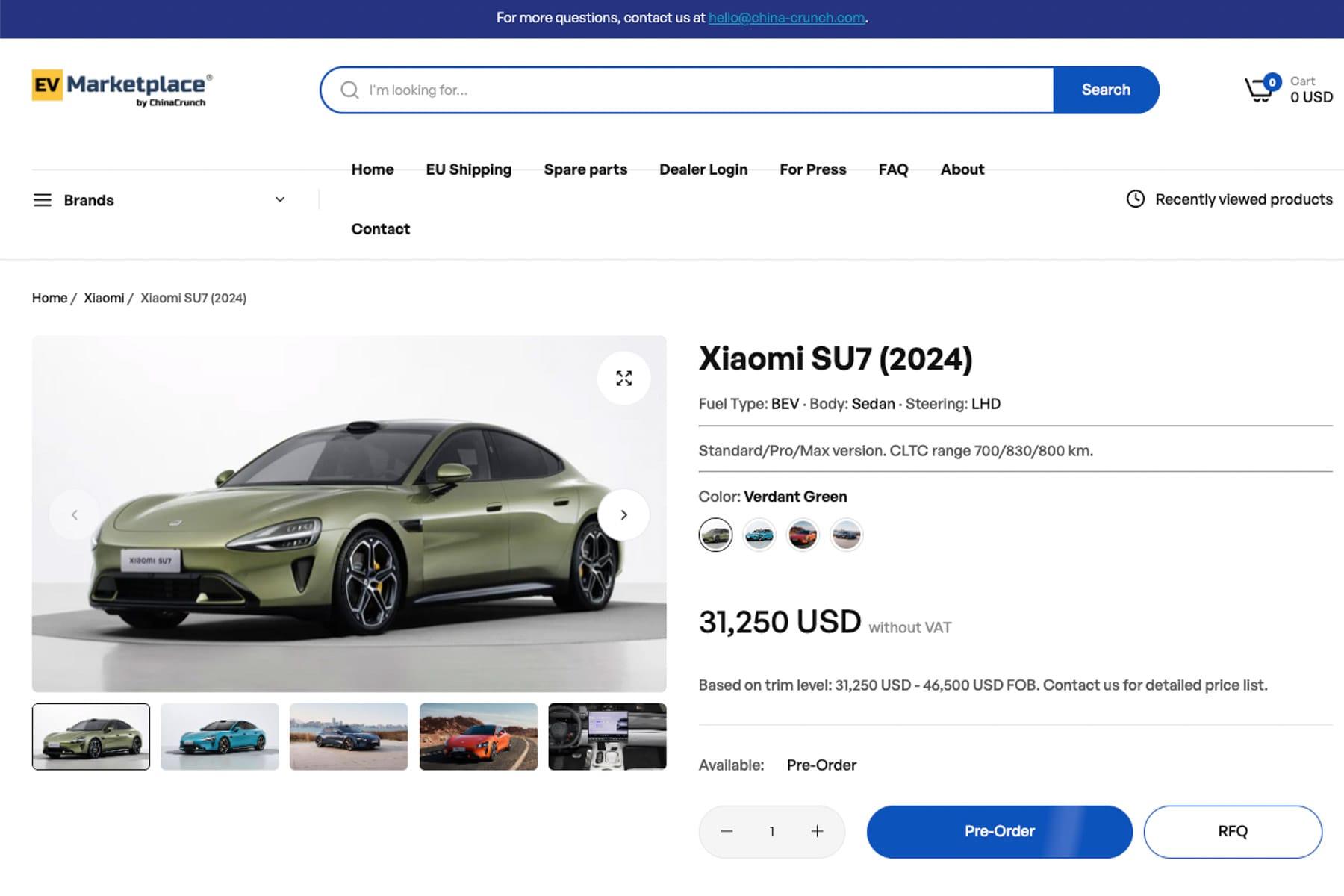Show previous product image with left arrow

click(75, 514)
